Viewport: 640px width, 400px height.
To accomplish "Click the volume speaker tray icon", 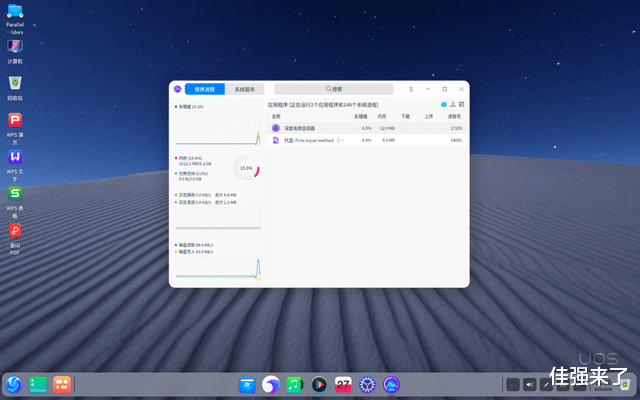I will pos(530,384).
